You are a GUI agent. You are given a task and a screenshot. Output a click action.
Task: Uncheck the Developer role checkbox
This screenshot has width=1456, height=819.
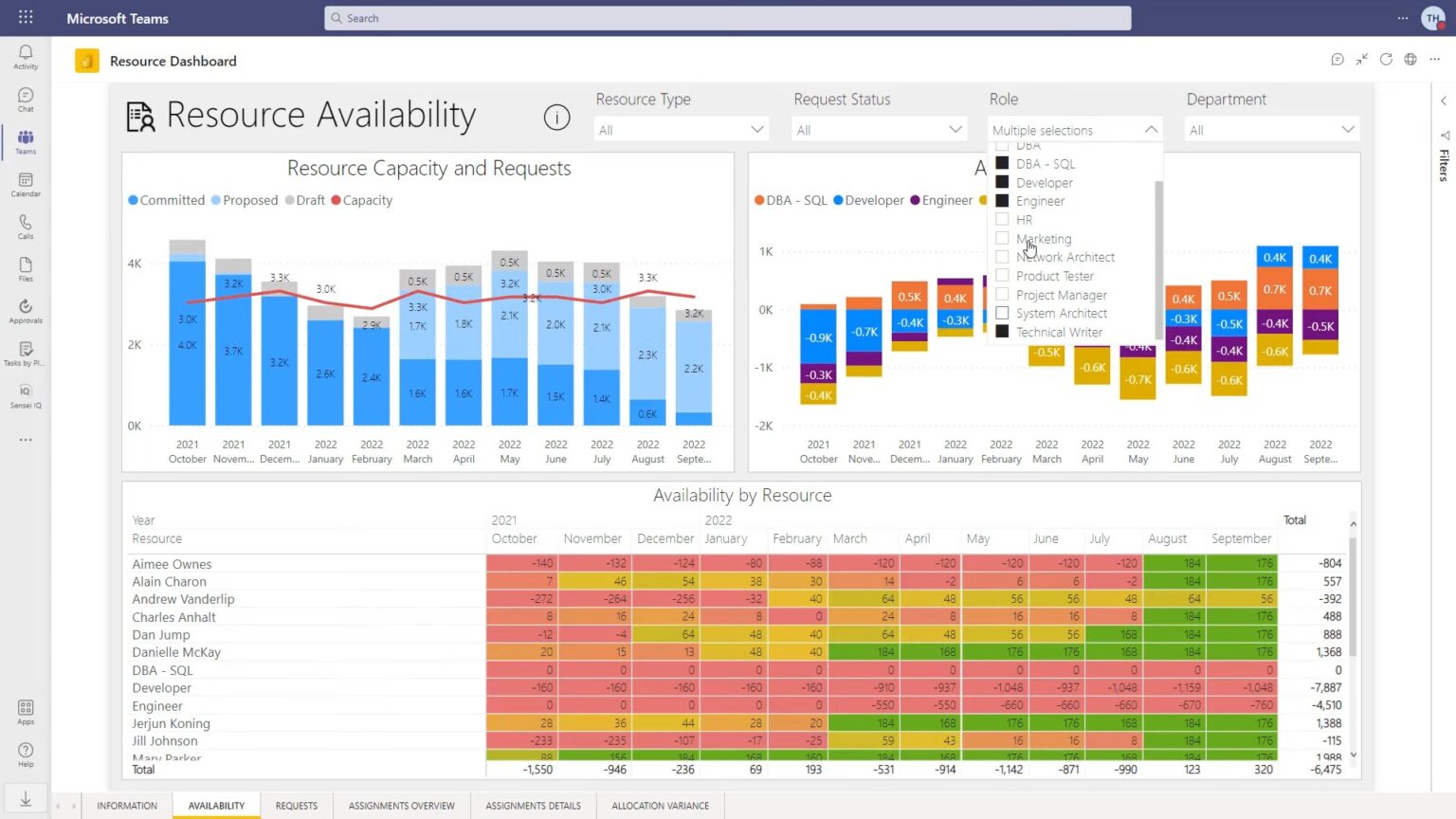tap(1002, 182)
